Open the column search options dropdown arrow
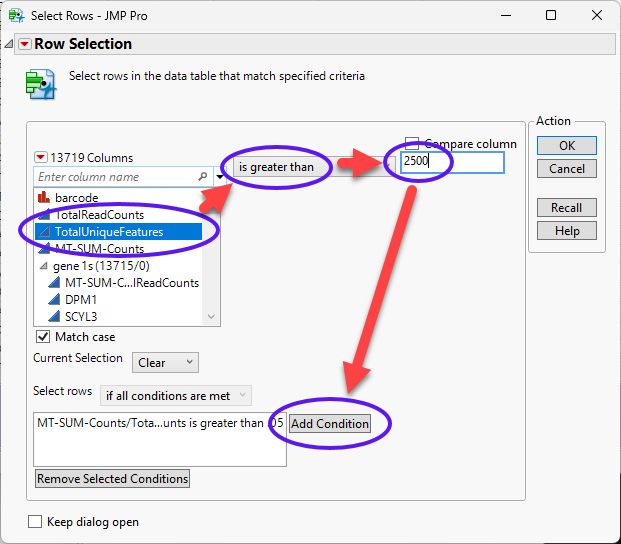The width and height of the screenshot is (621, 544). (x=219, y=177)
